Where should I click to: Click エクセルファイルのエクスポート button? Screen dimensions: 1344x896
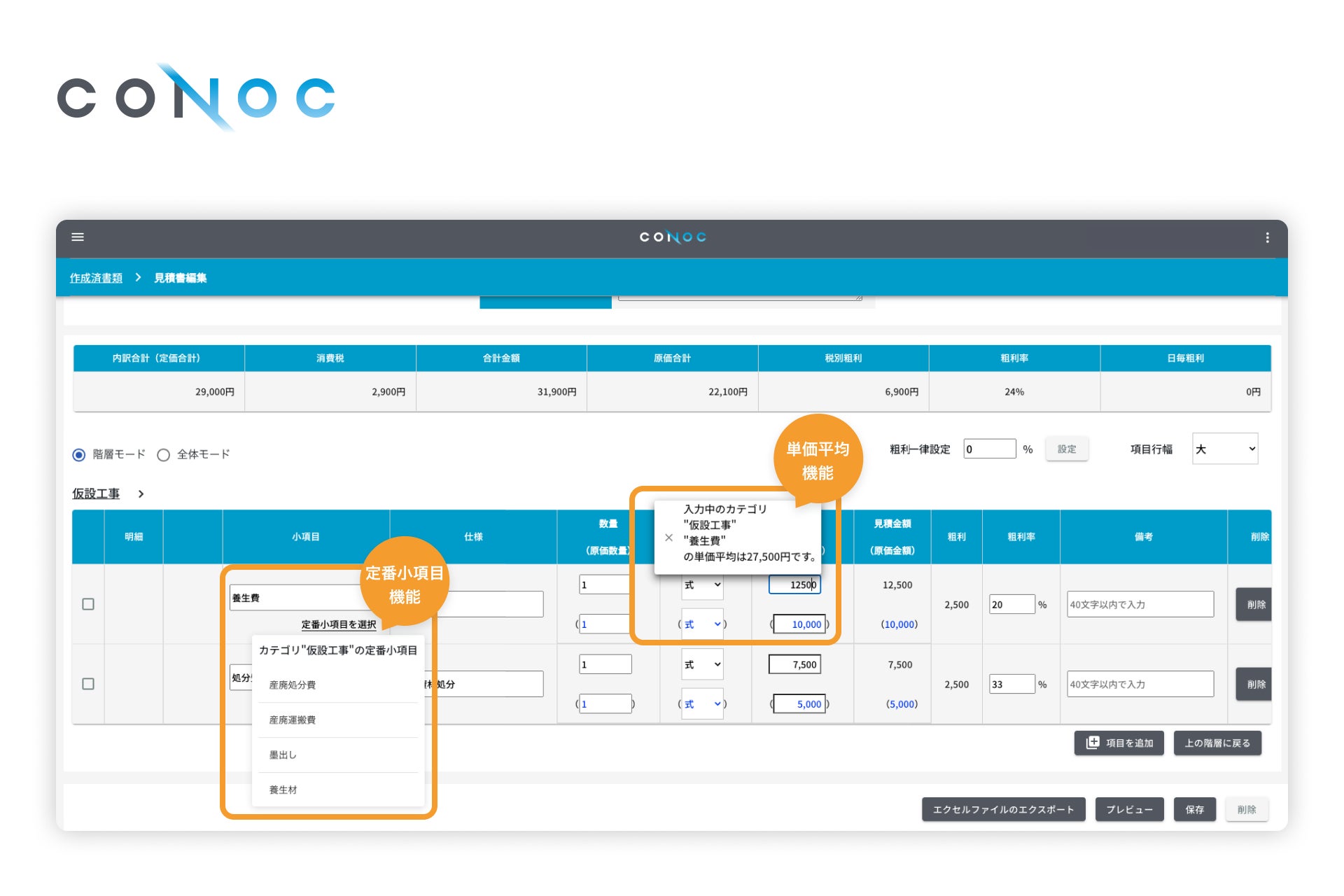[x=1003, y=810]
